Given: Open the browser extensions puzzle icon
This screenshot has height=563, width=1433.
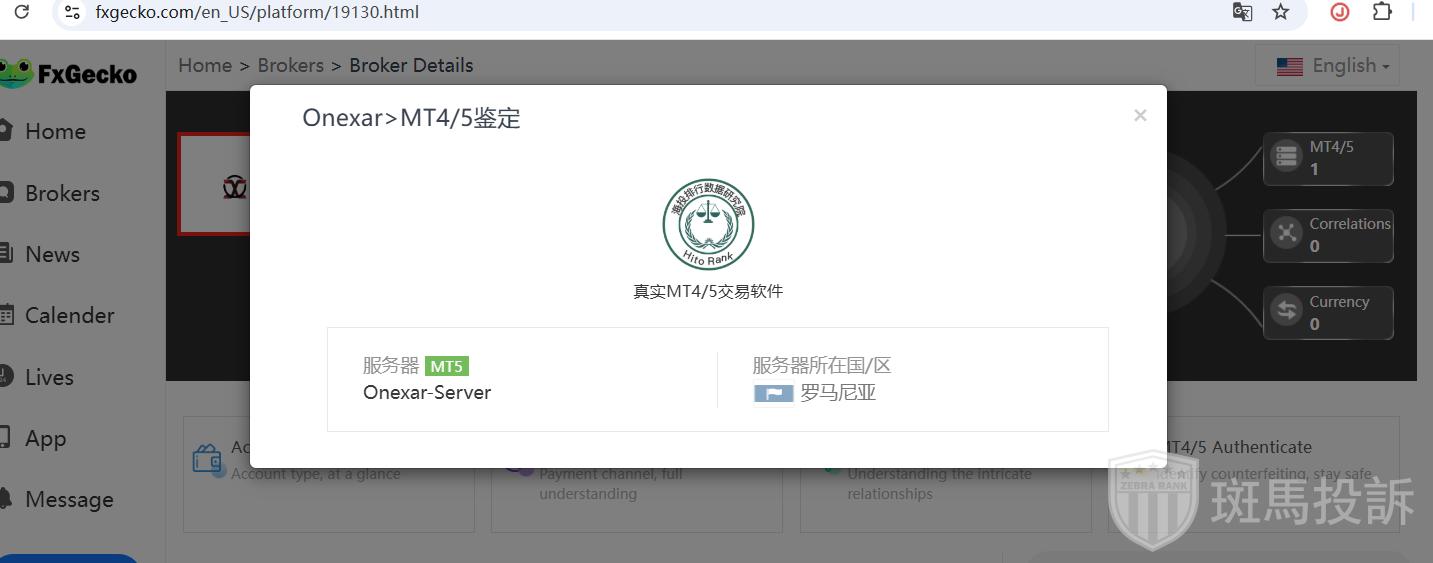Looking at the screenshot, I should point(1382,12).
